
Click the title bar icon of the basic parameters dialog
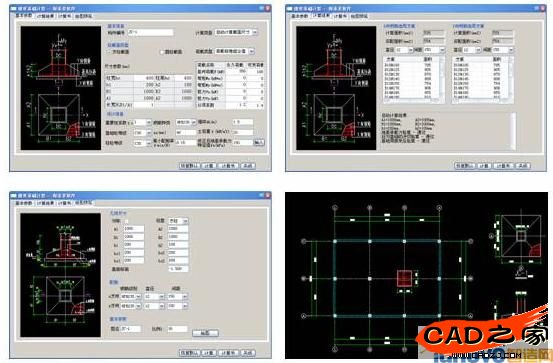(x=13, y=8)
